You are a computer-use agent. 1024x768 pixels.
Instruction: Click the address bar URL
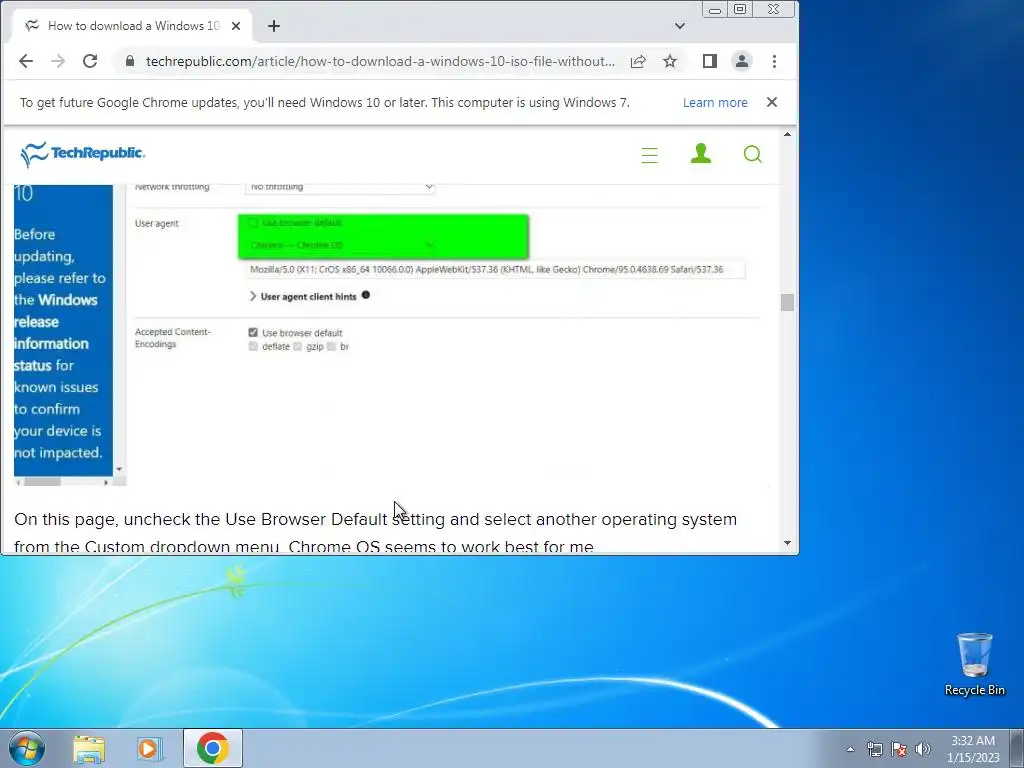click(x=380, y=61)
